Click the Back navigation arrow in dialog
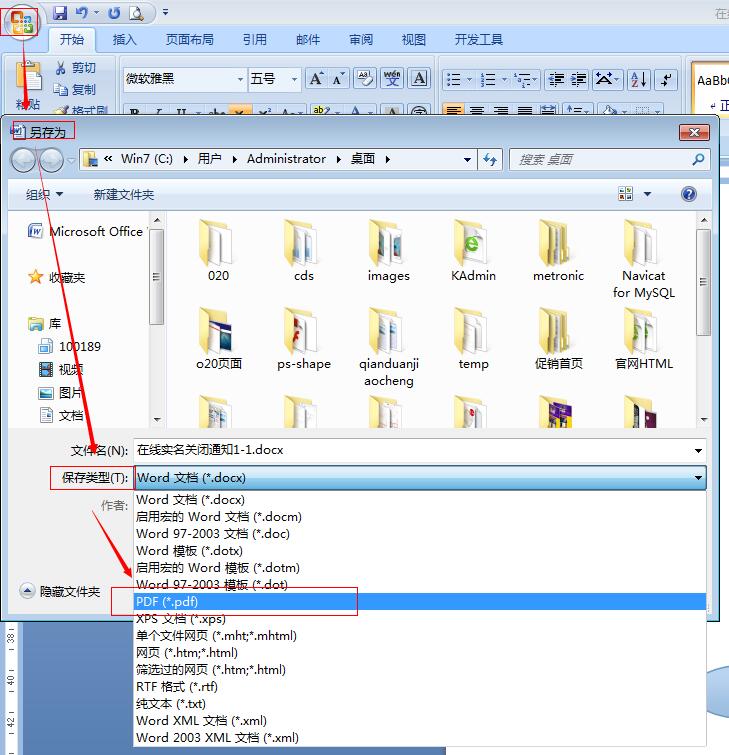This screenshot has height=755, width=729. 23,160
